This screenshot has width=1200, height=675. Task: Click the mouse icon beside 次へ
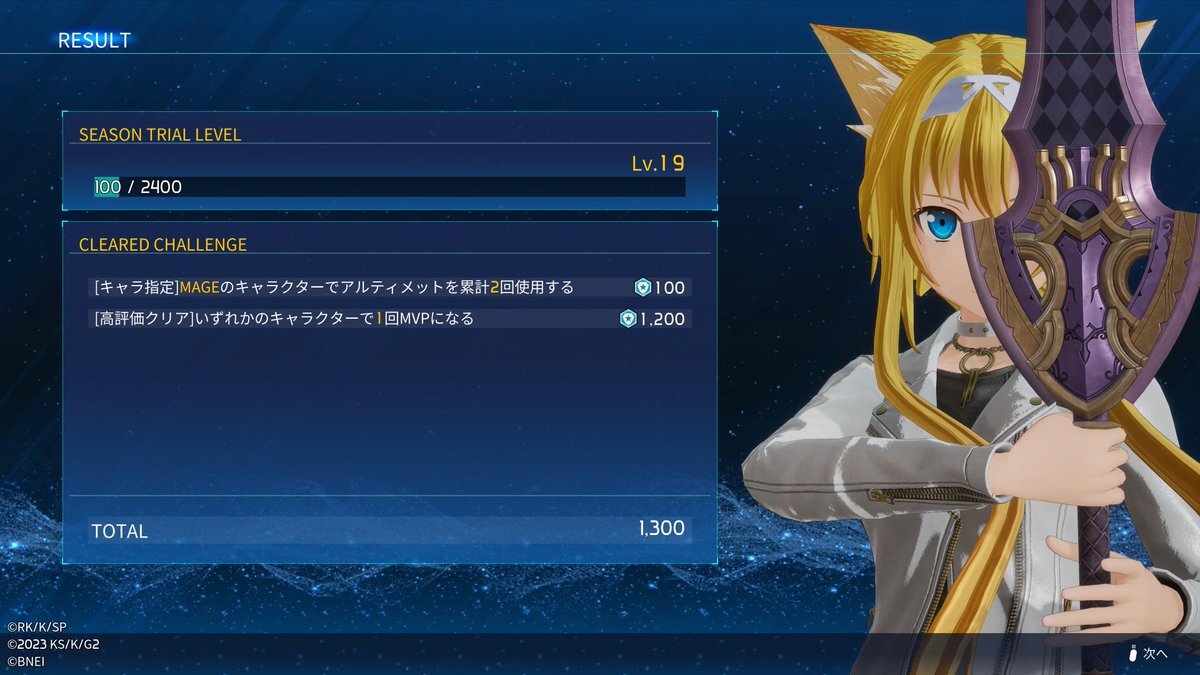pos(1133,653)
